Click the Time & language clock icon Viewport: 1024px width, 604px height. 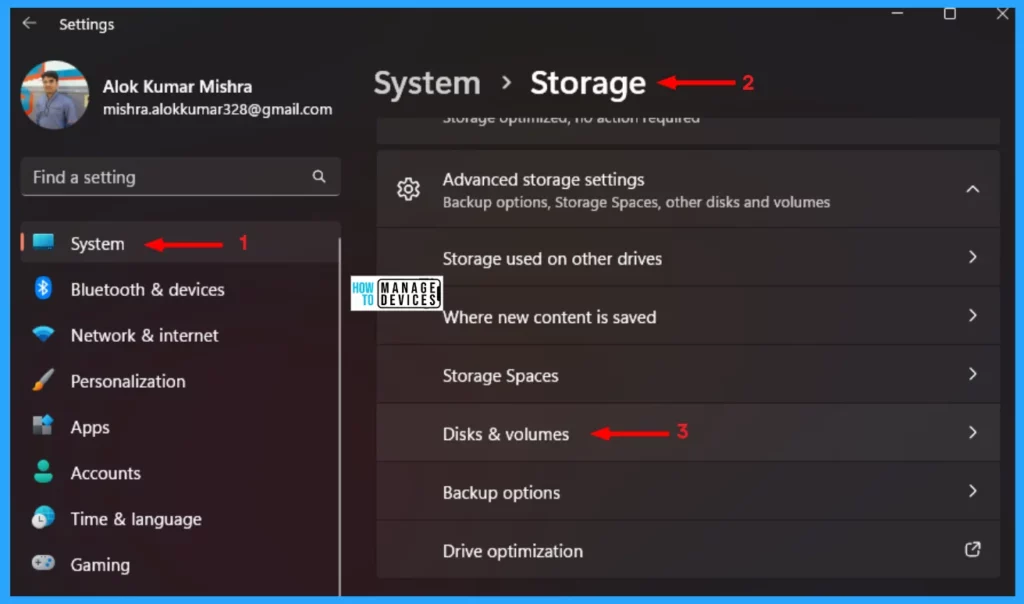click(x=43, y=517)
